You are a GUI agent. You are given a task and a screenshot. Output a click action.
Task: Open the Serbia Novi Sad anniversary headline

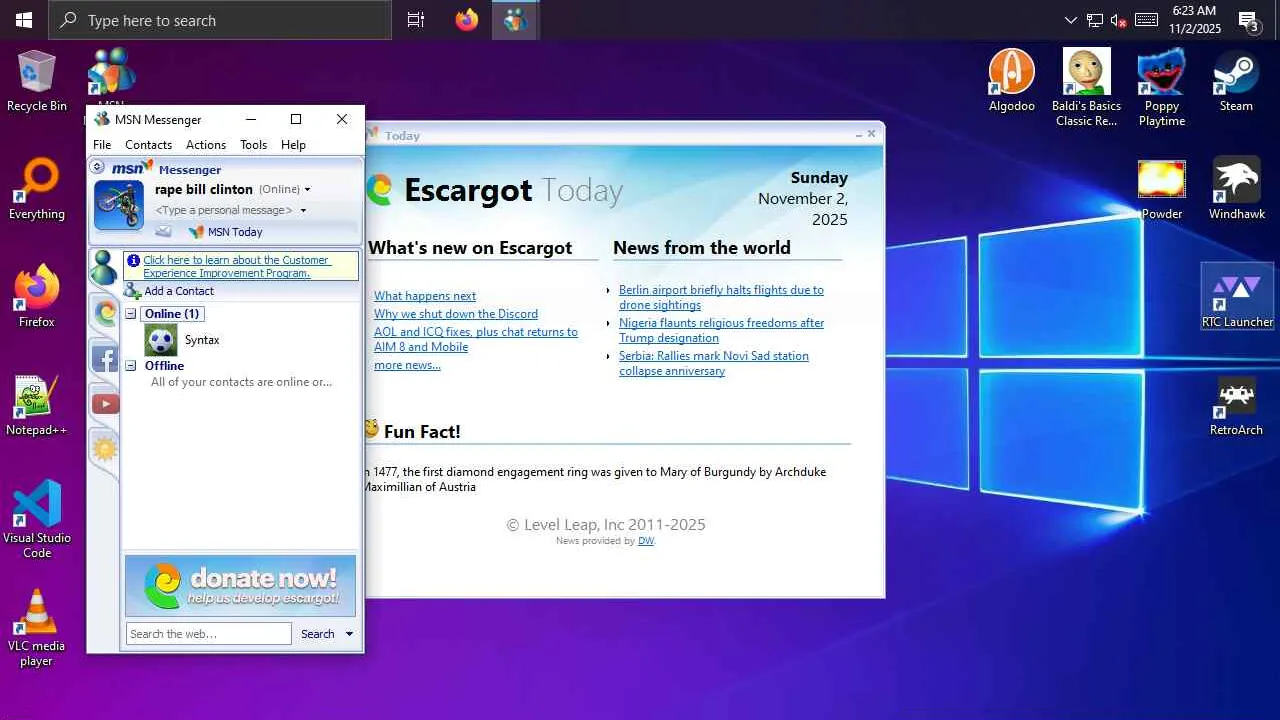coord(714,363)
